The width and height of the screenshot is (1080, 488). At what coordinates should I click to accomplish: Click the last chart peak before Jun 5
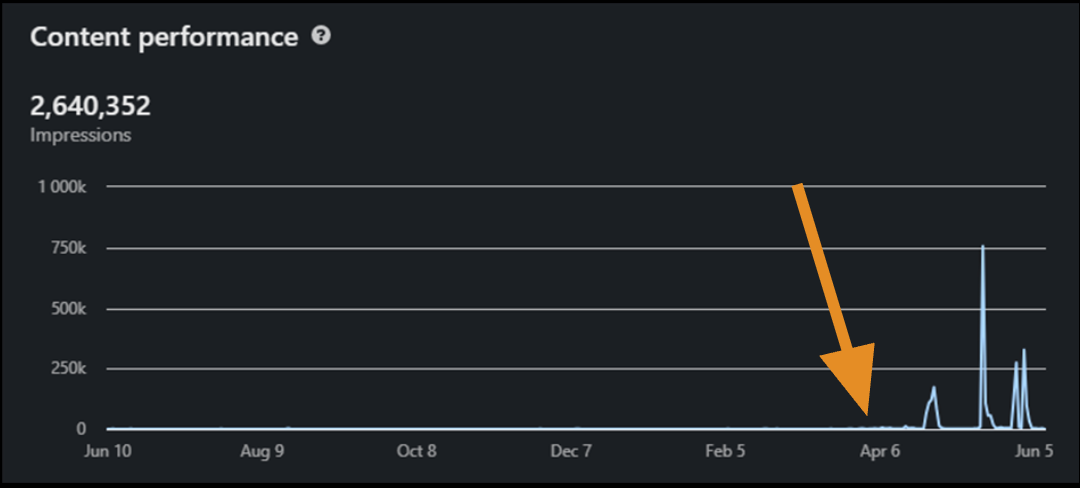tap(1024, 352)
